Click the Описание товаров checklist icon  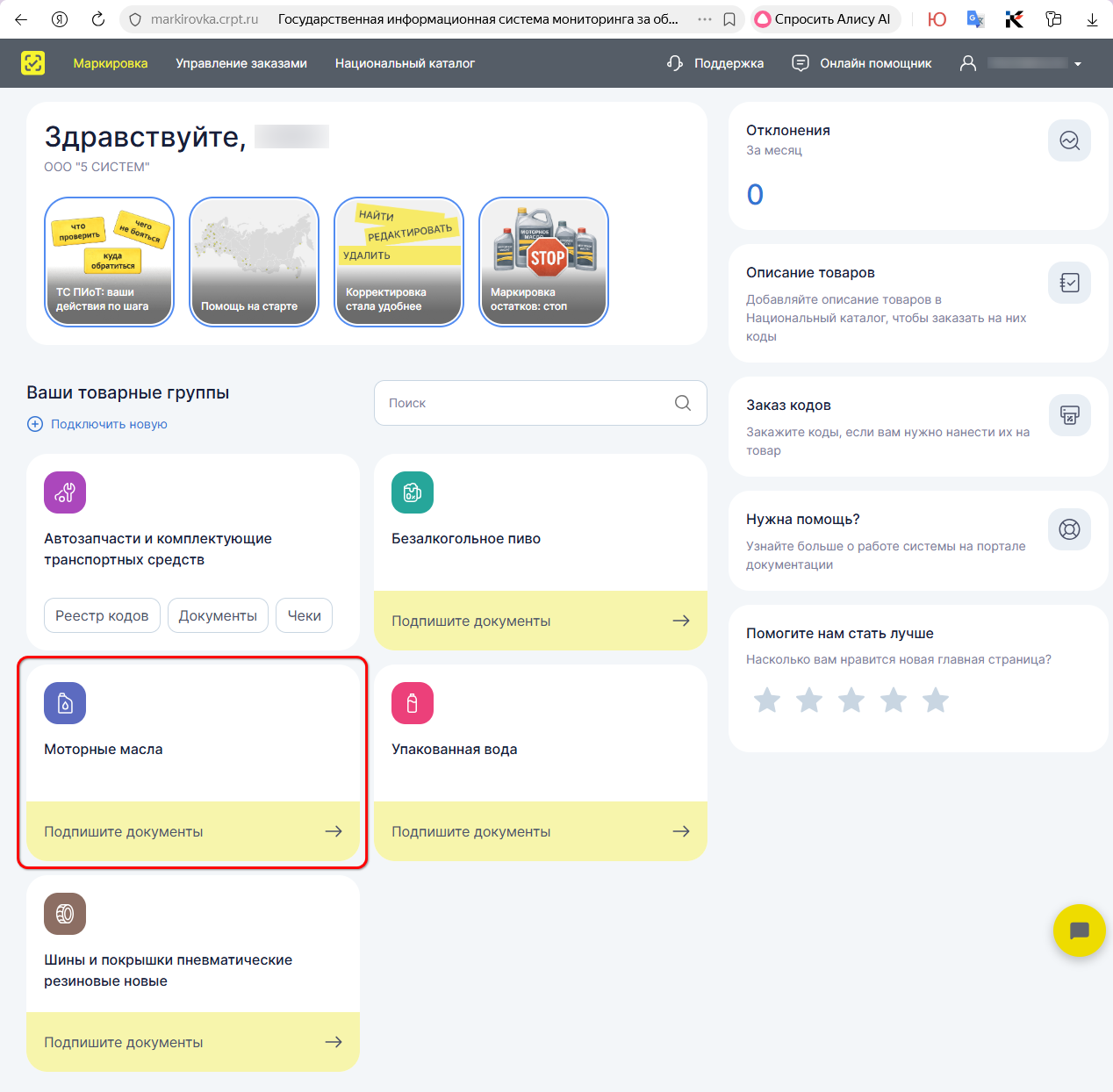tap(1069, 283)
